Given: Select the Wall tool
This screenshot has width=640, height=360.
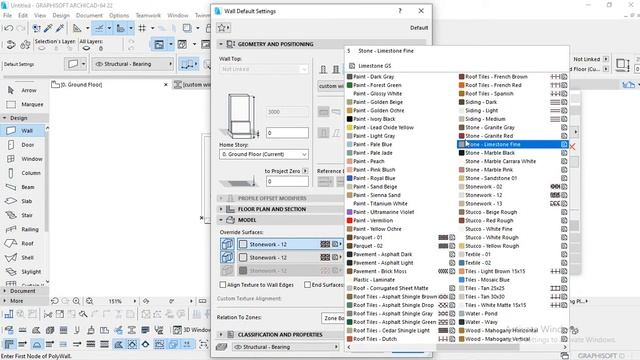Looking at the screenshot, I should pos(23,131).
